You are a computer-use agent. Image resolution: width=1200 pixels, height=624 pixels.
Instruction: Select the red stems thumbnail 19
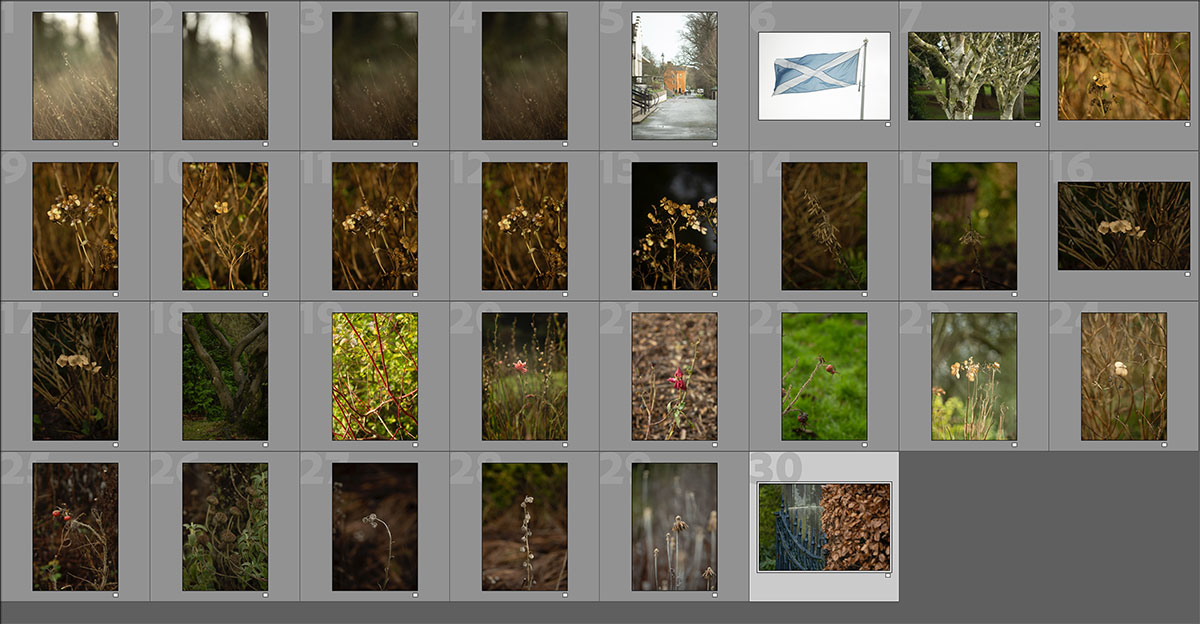pos(375,376)
